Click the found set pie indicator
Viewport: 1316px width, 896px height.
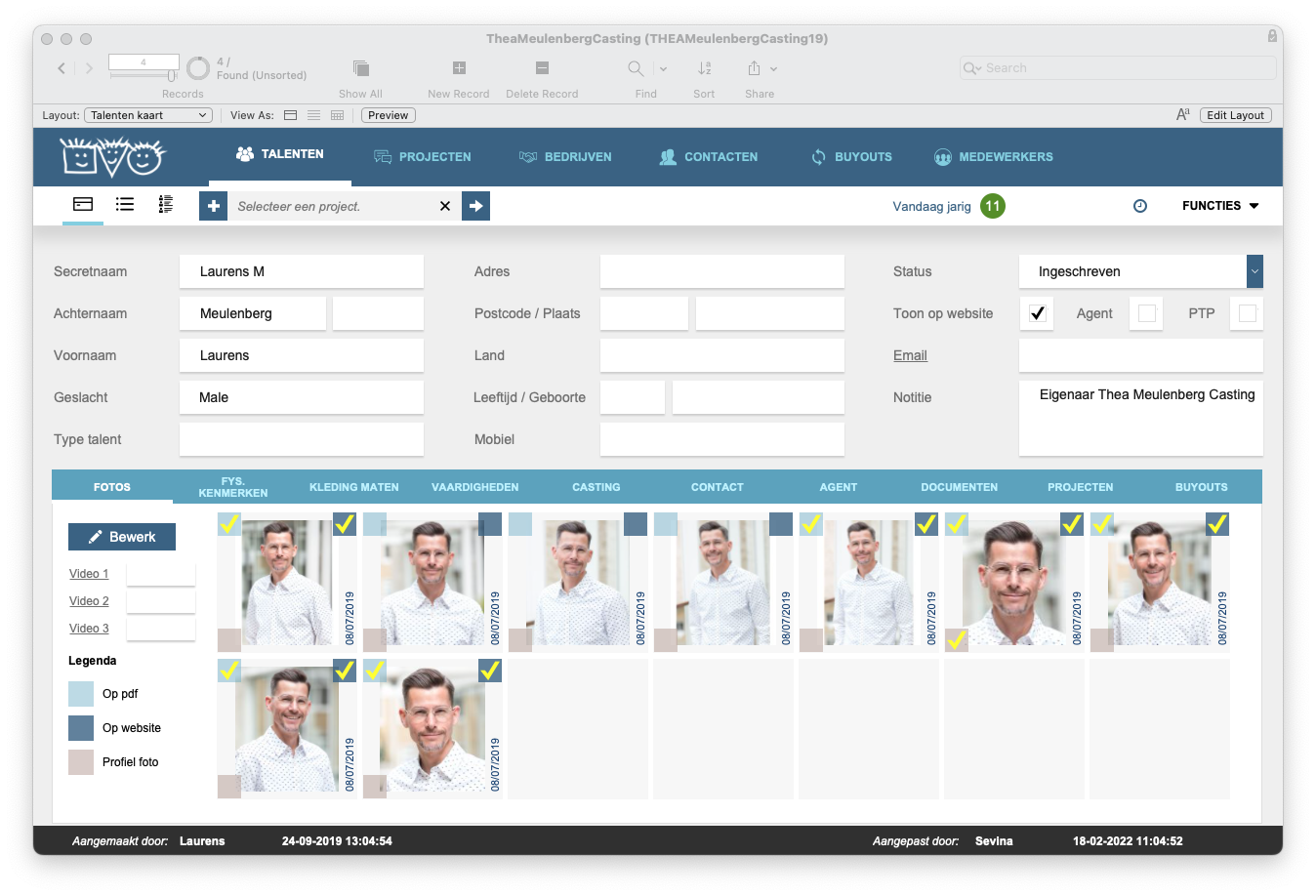198,67
